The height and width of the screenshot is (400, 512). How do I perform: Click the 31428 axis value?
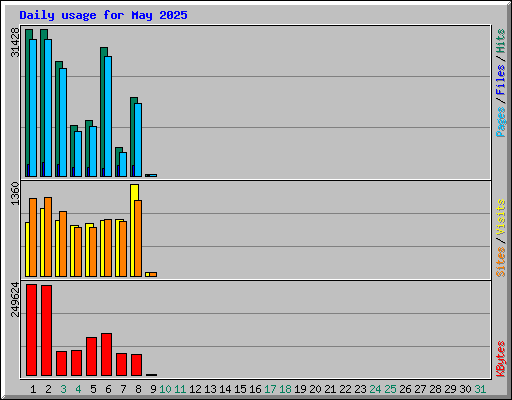(x=15, y=42)
